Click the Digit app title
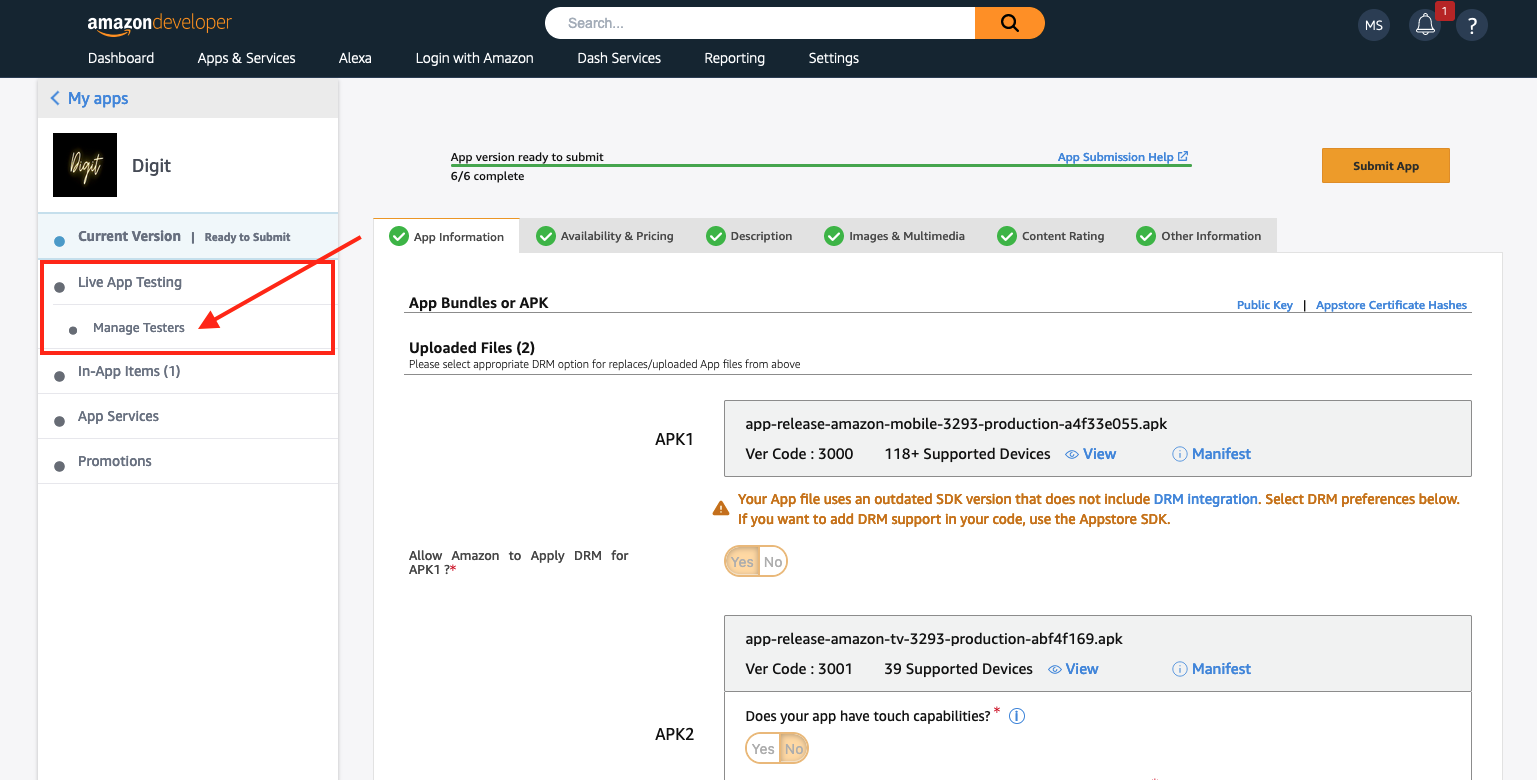 (x=151, y=166)
